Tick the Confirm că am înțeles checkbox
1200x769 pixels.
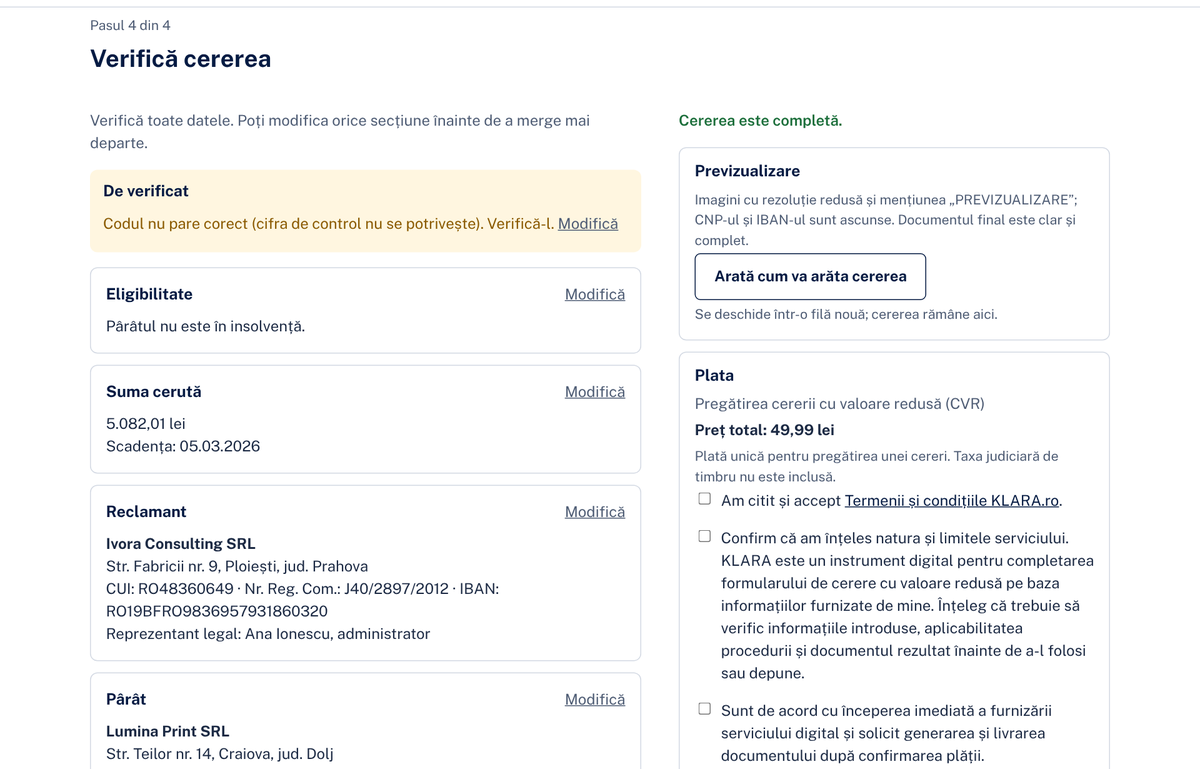pos(705,537)
